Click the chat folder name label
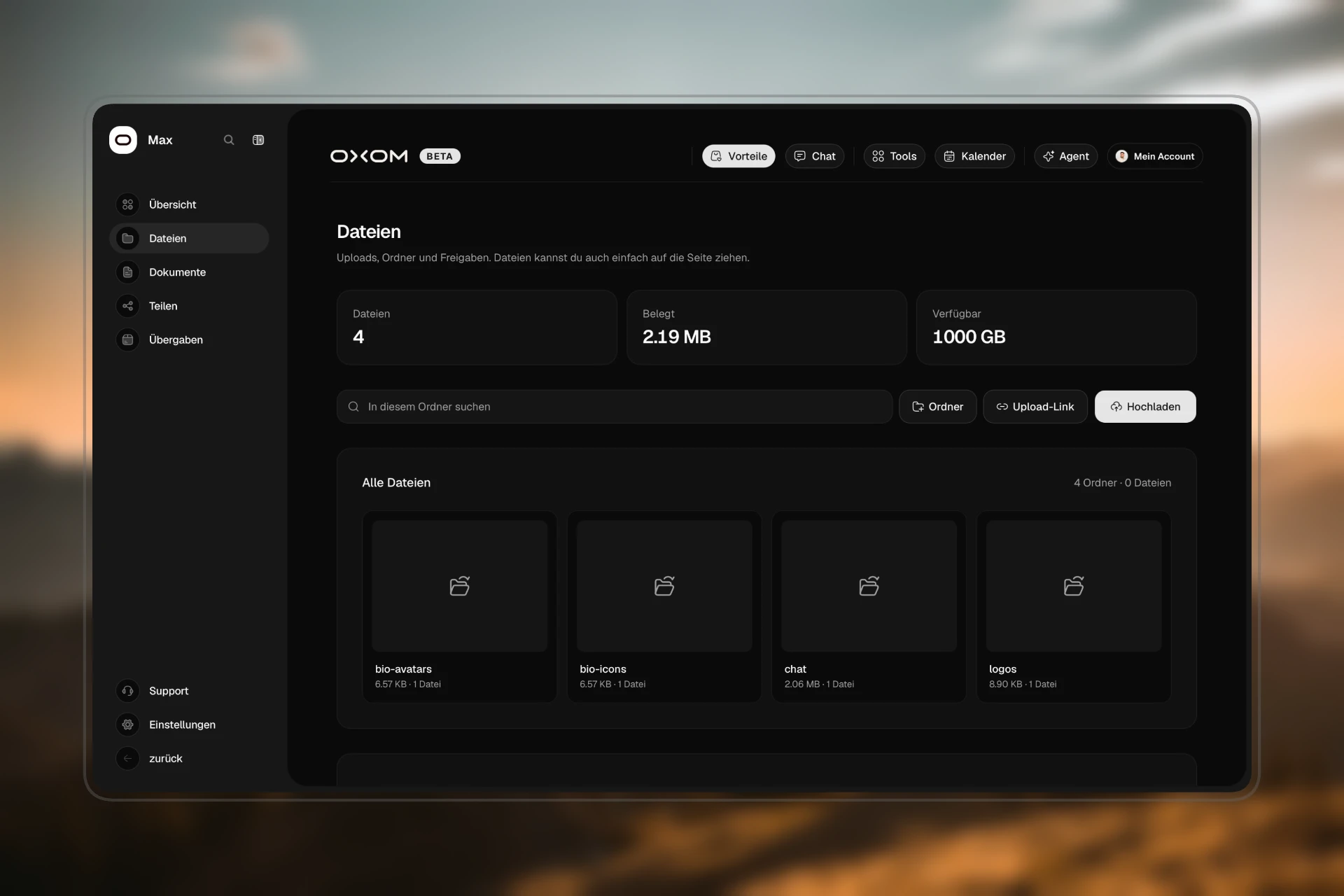Image resolution: width=1344 pixels, height=896 pixels. (795, 669)
